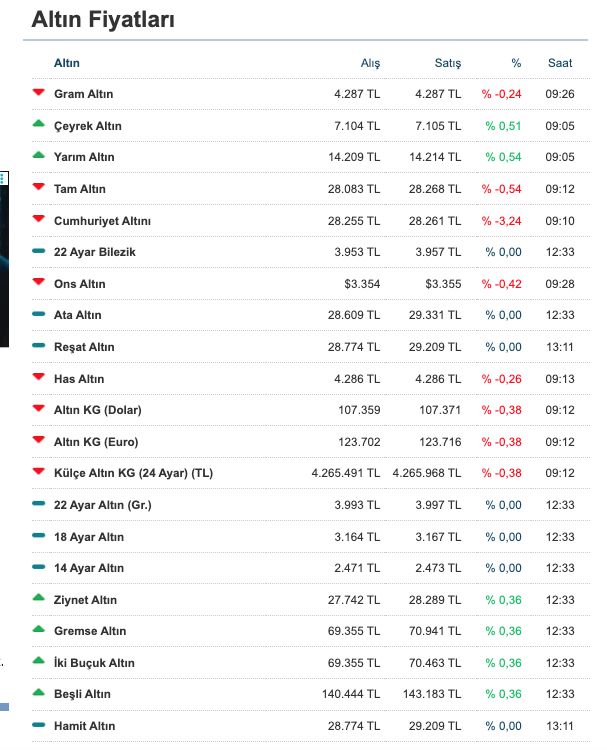Open the Külçe Altın KG (24 Ayar) link
Viewport: 607px width, 750px height.
tap(133, 473)
